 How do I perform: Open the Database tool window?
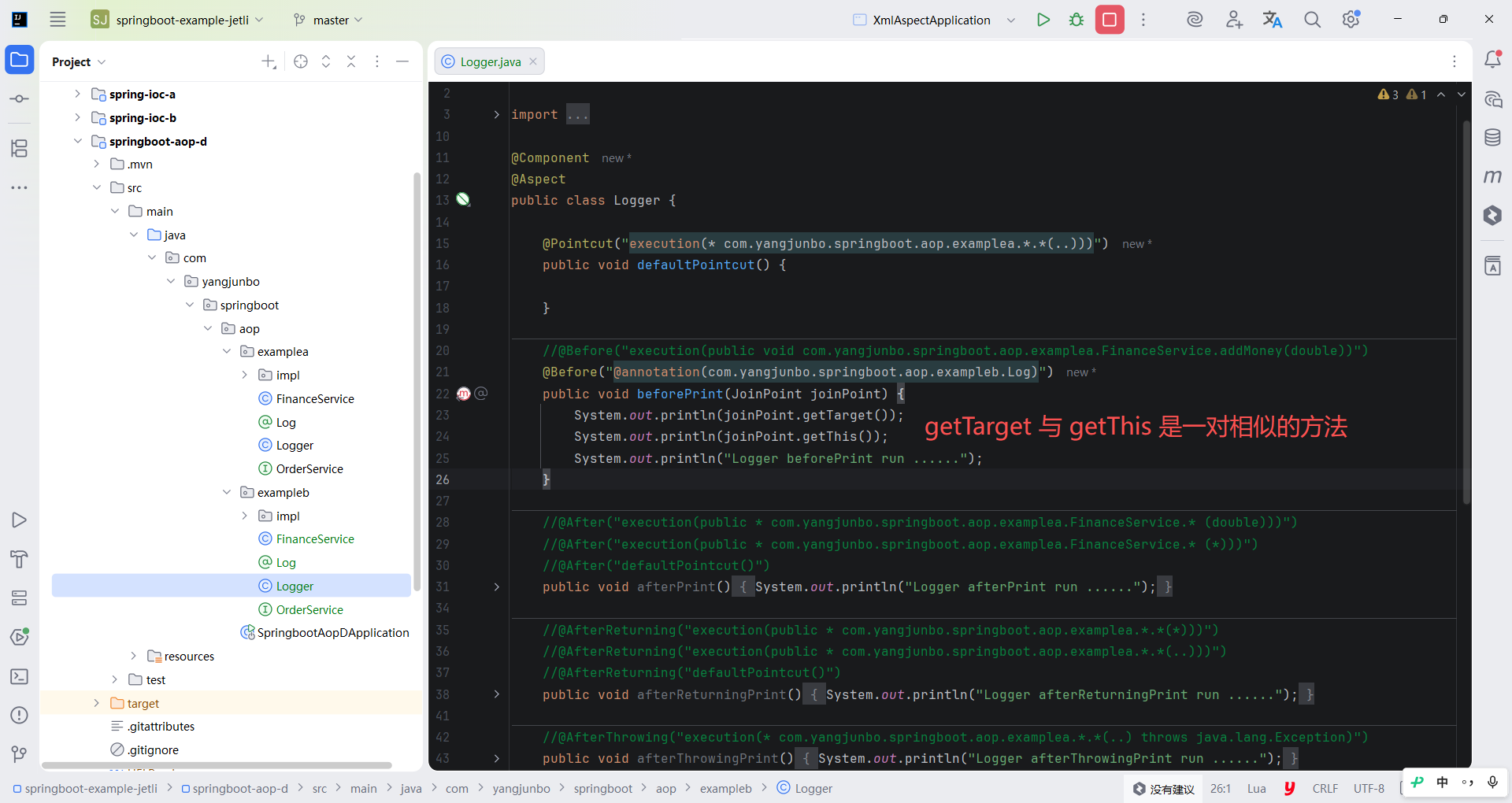coord(1492,138)
